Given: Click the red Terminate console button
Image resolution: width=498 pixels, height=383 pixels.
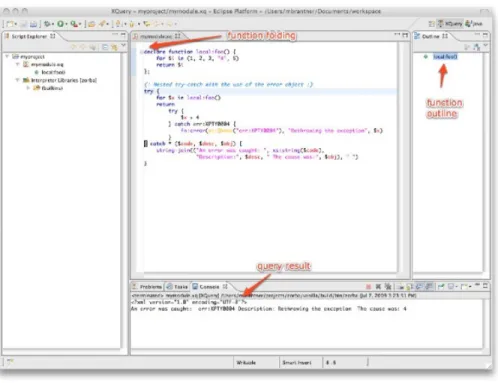Looking at the screenshot, I should 368,286.
